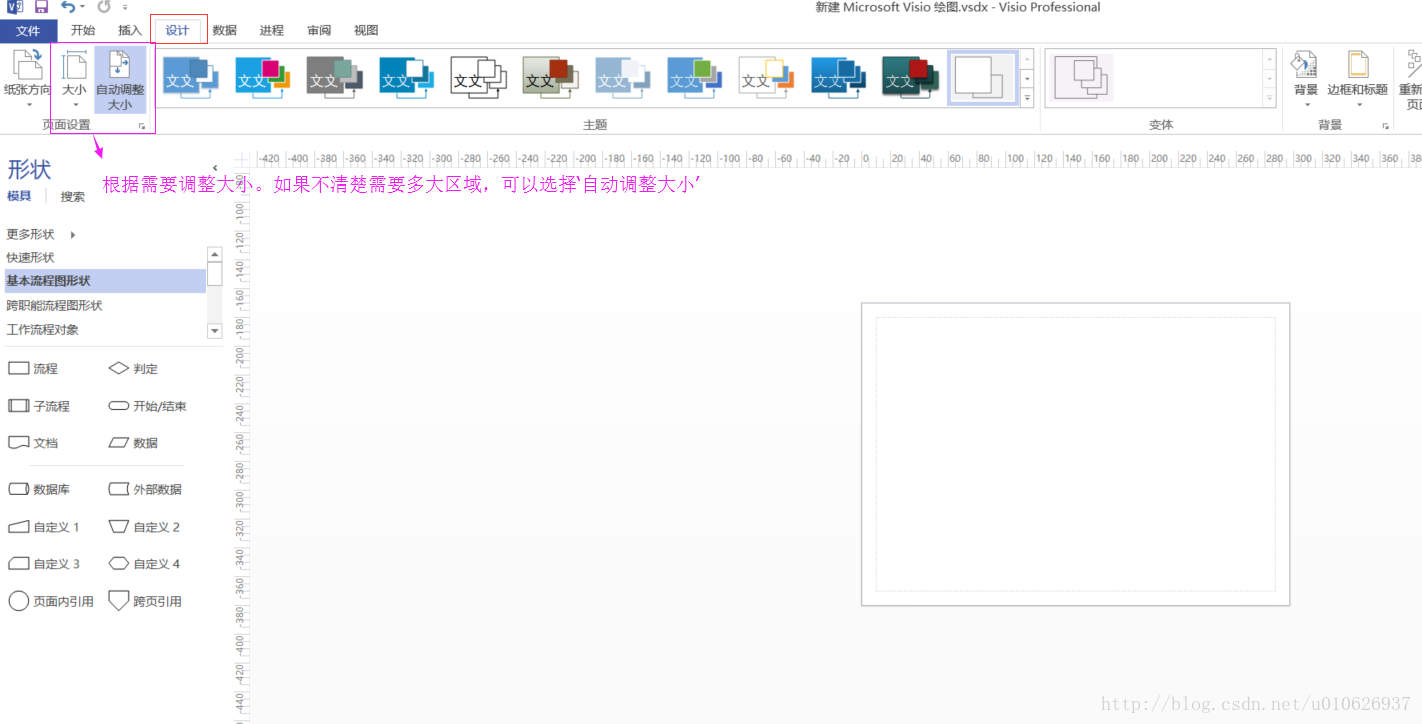Open the customize quick access toolbar arrow

coord(125,8)
